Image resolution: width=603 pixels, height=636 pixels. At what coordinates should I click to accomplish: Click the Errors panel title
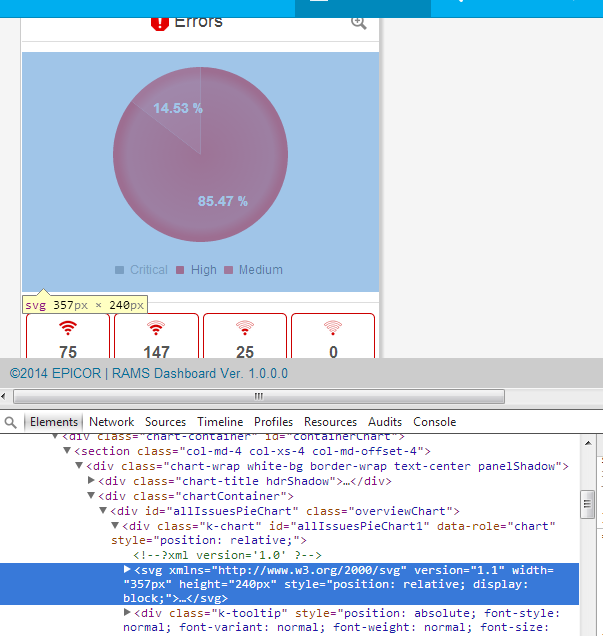pos(198,23)
